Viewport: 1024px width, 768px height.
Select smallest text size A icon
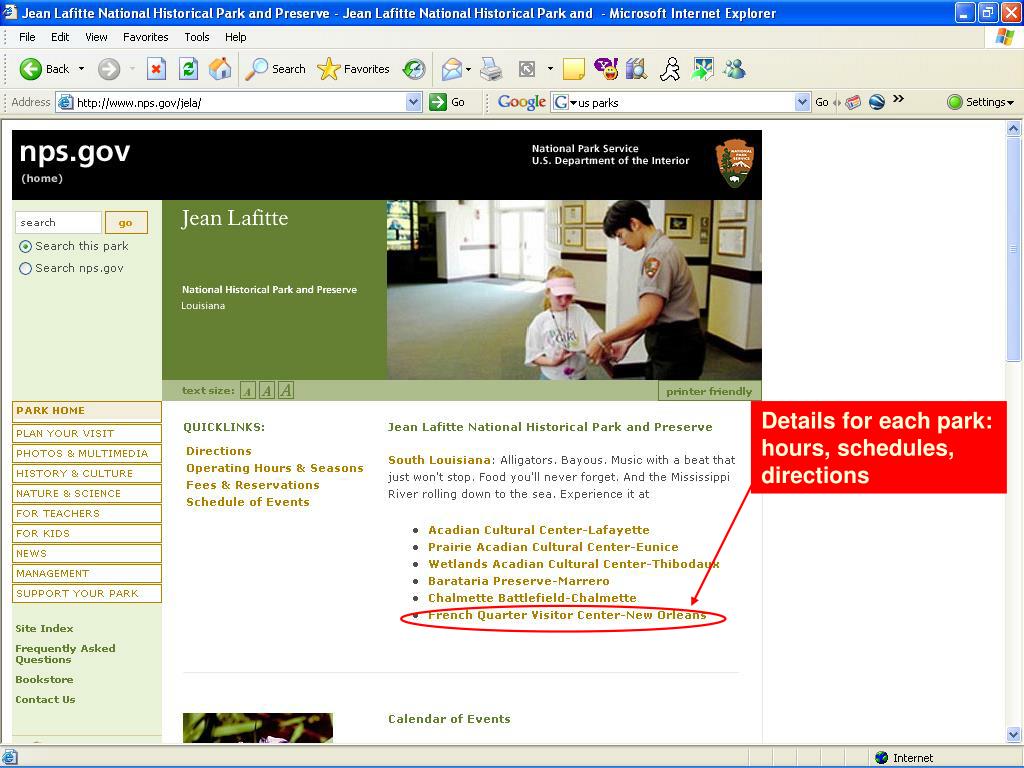(x=248, y=391)
